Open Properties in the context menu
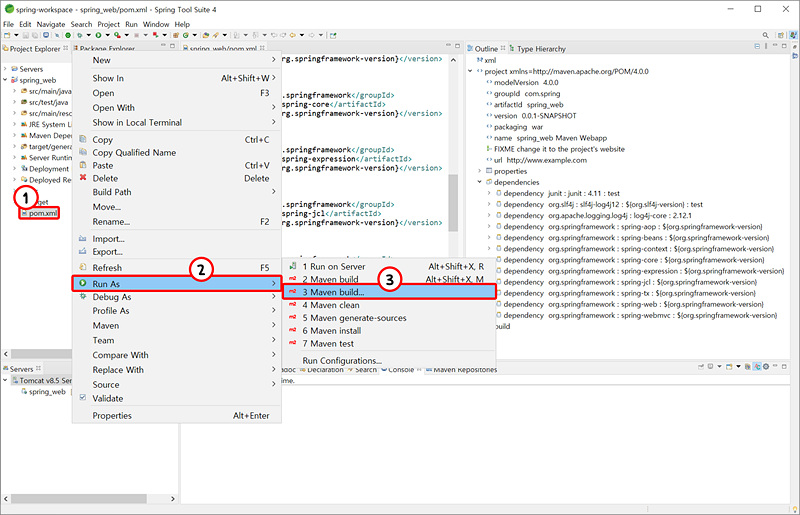This screenshot has width=800, height=515. click(x=177, y=415)
